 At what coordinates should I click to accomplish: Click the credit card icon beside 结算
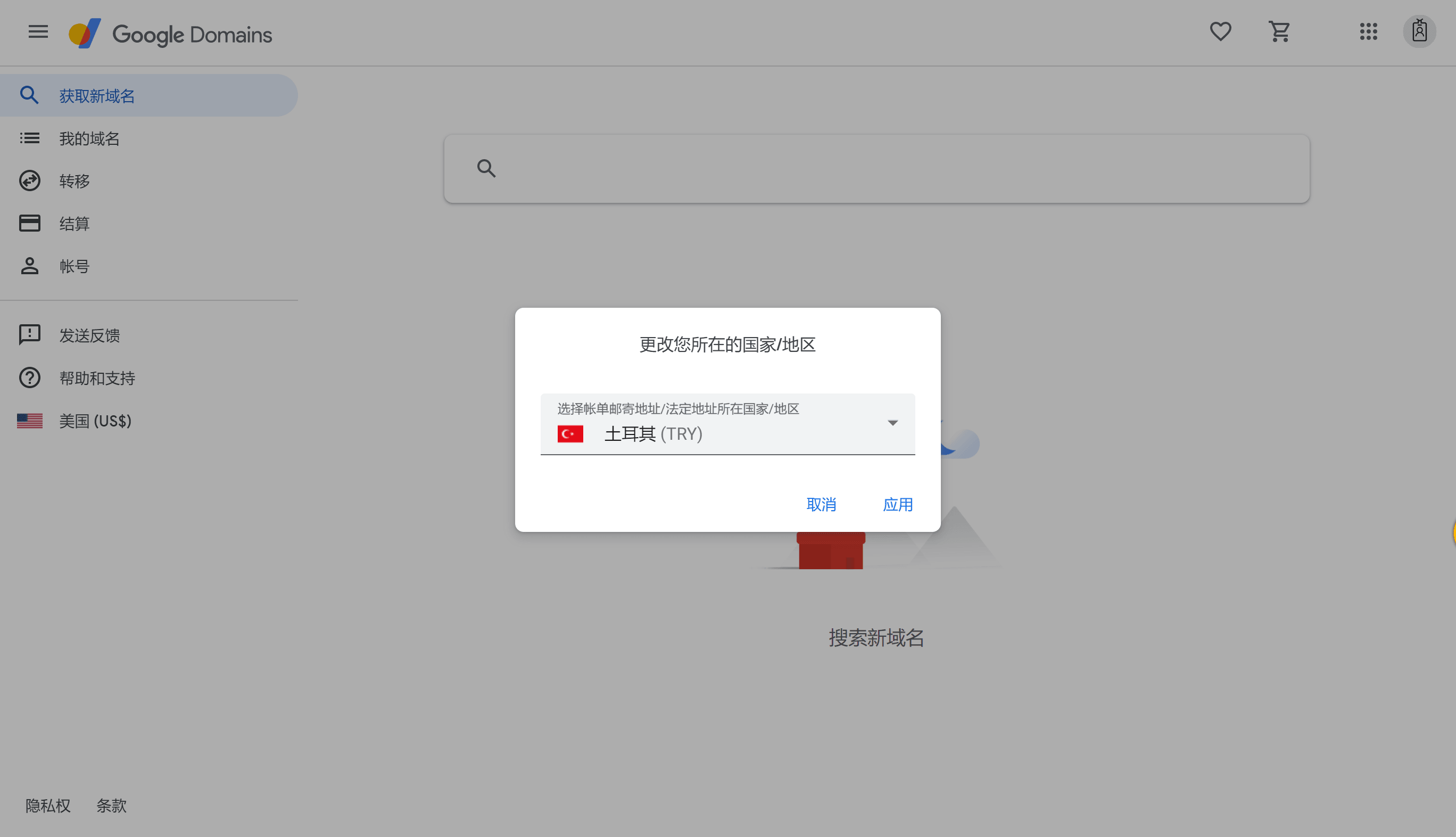29,223
